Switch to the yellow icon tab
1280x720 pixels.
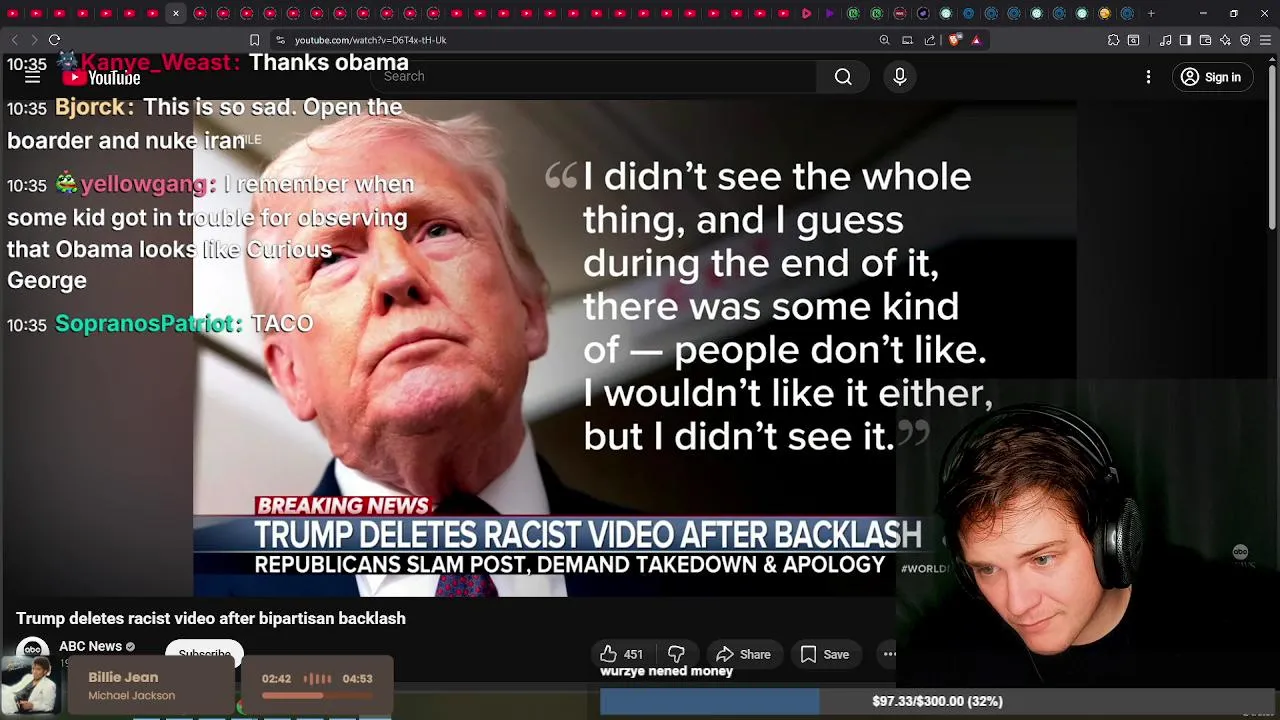point(1105,14)
